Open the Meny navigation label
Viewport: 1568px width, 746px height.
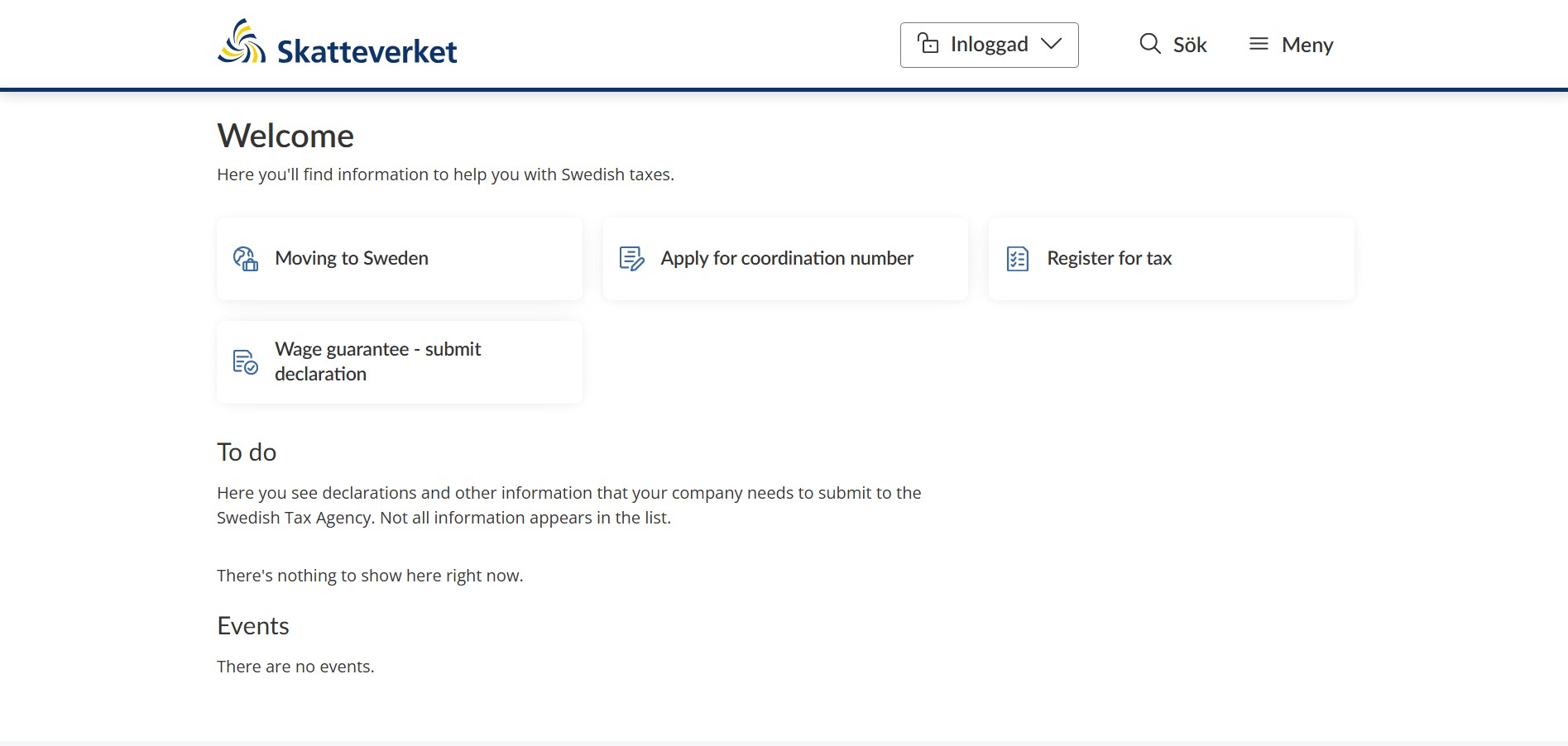point(1307,45)
